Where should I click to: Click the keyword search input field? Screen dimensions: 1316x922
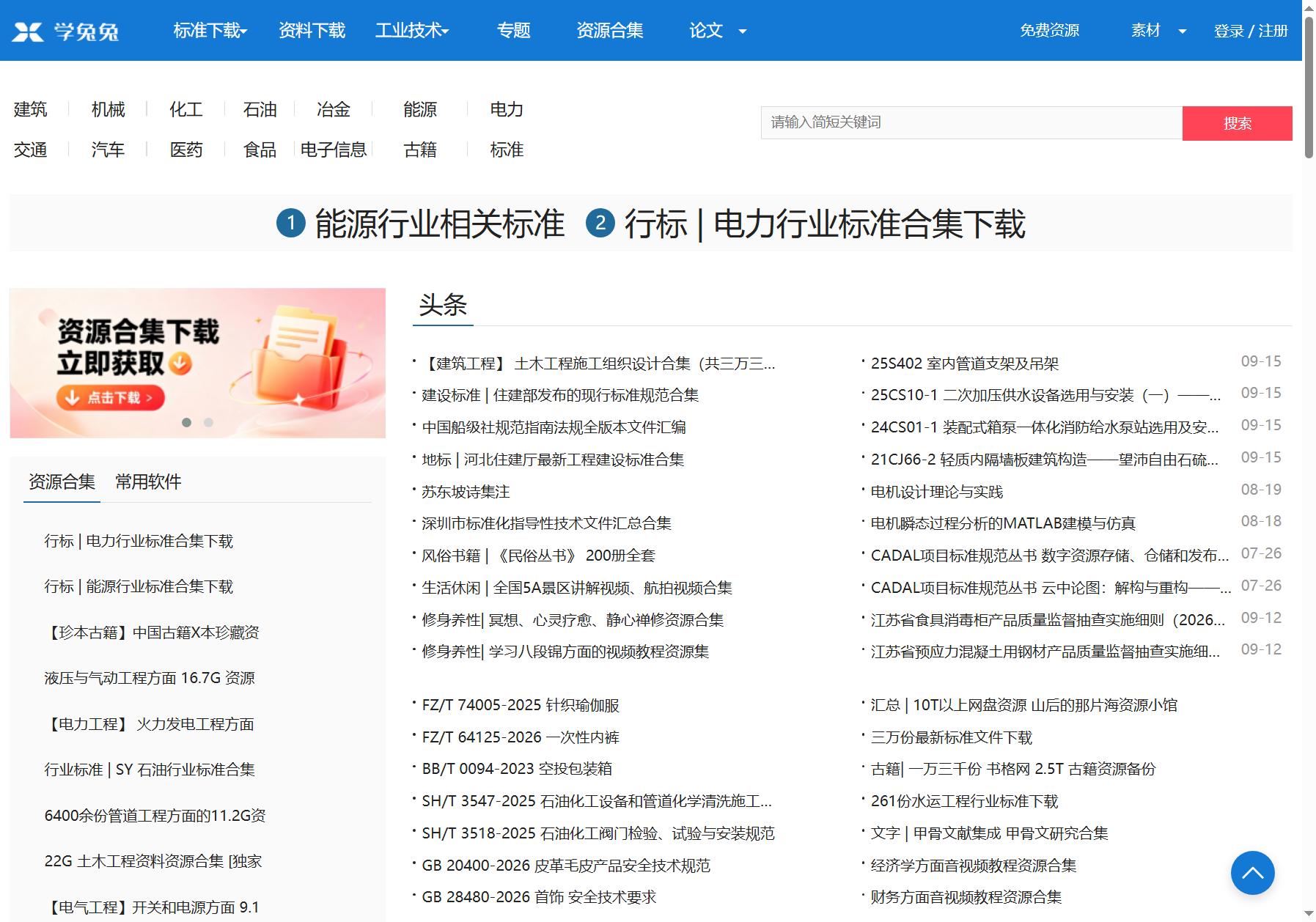coord(971,122)
